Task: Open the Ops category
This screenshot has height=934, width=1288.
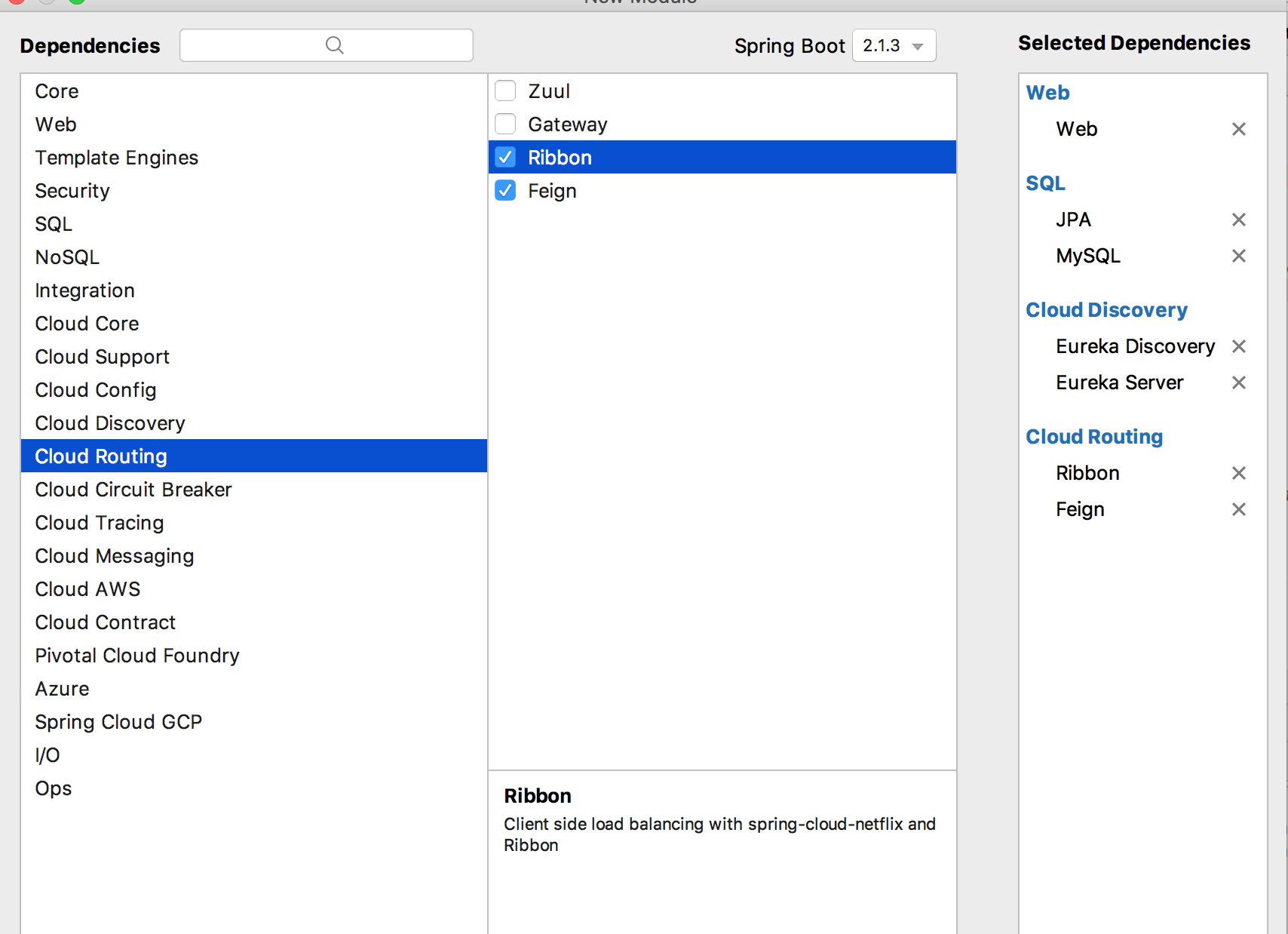Action: point(254,788)
